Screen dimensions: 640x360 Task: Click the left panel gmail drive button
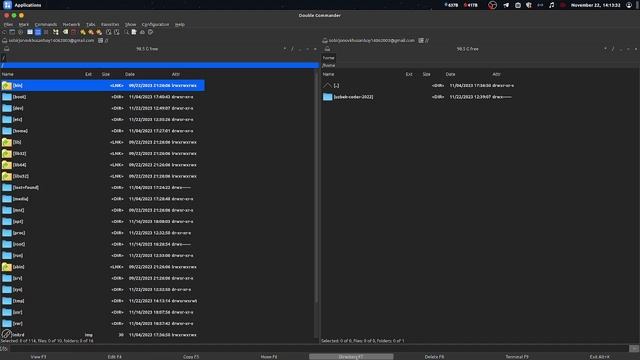tap(48, 40)
